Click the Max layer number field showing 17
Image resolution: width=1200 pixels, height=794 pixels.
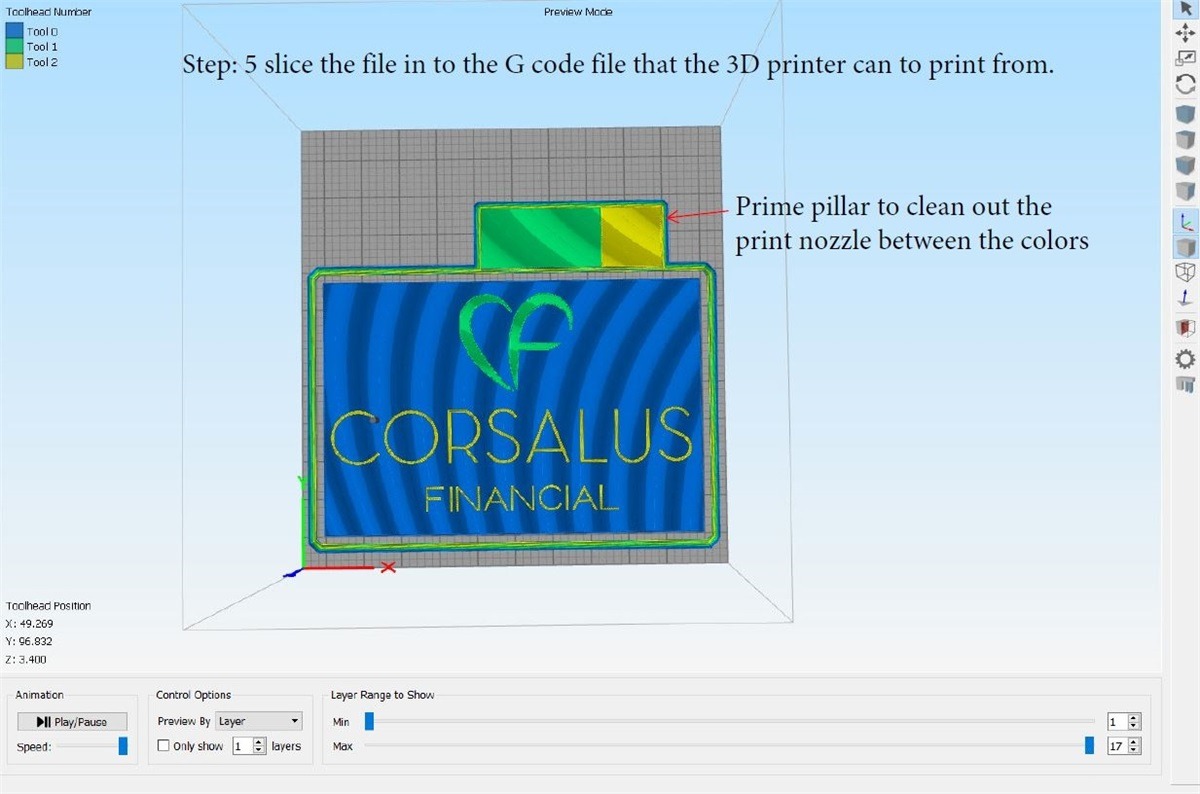[x=1115, y=746]
